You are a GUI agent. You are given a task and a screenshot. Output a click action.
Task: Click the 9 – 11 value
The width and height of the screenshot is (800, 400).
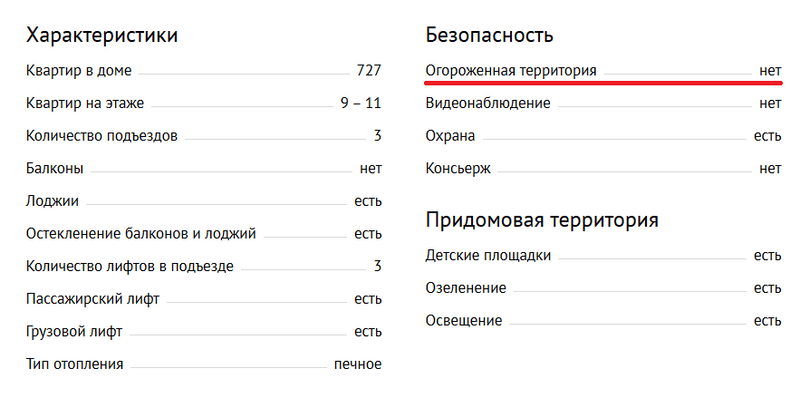point(360,103)
